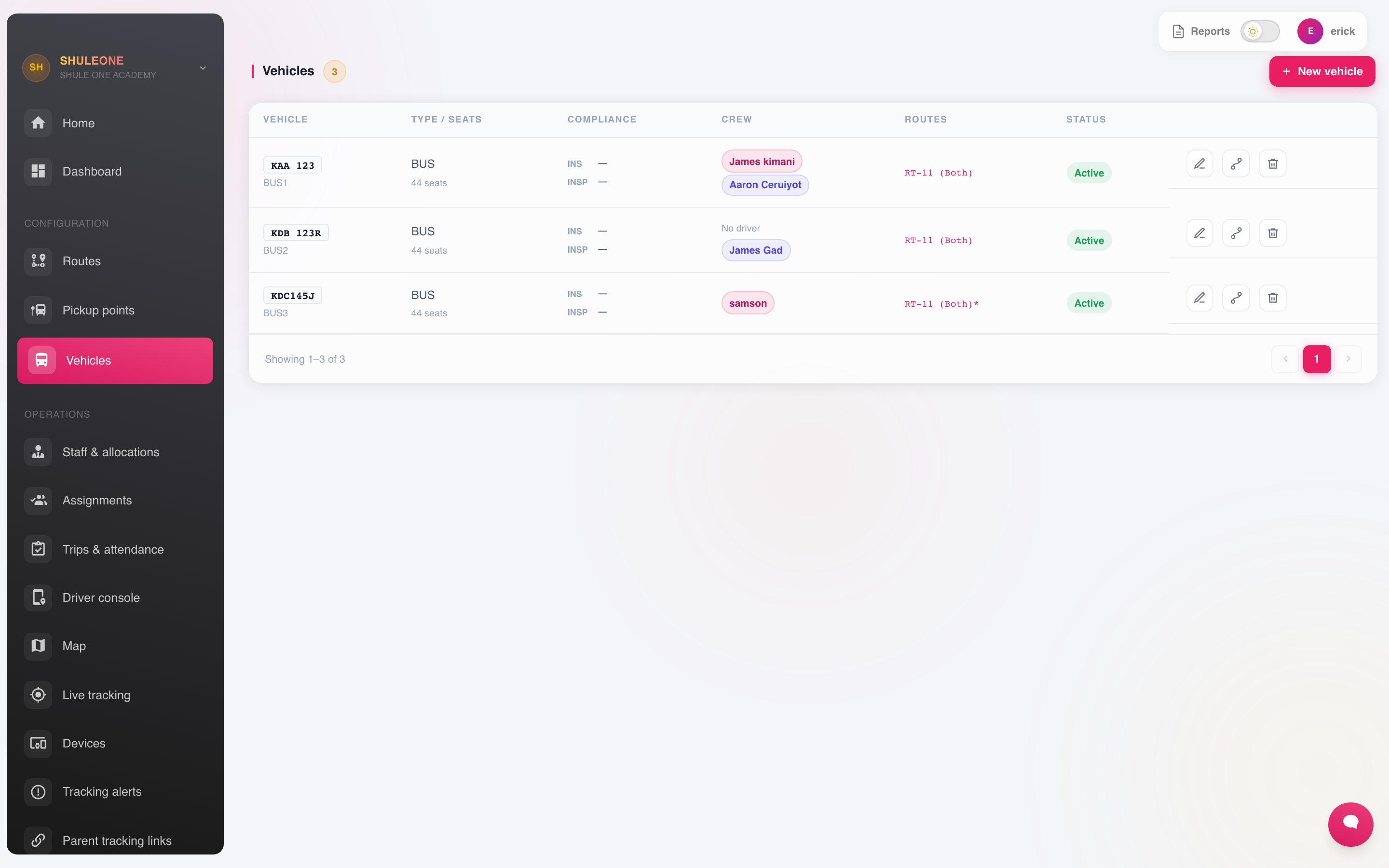Go to the next page arrow

[1348, 359]
